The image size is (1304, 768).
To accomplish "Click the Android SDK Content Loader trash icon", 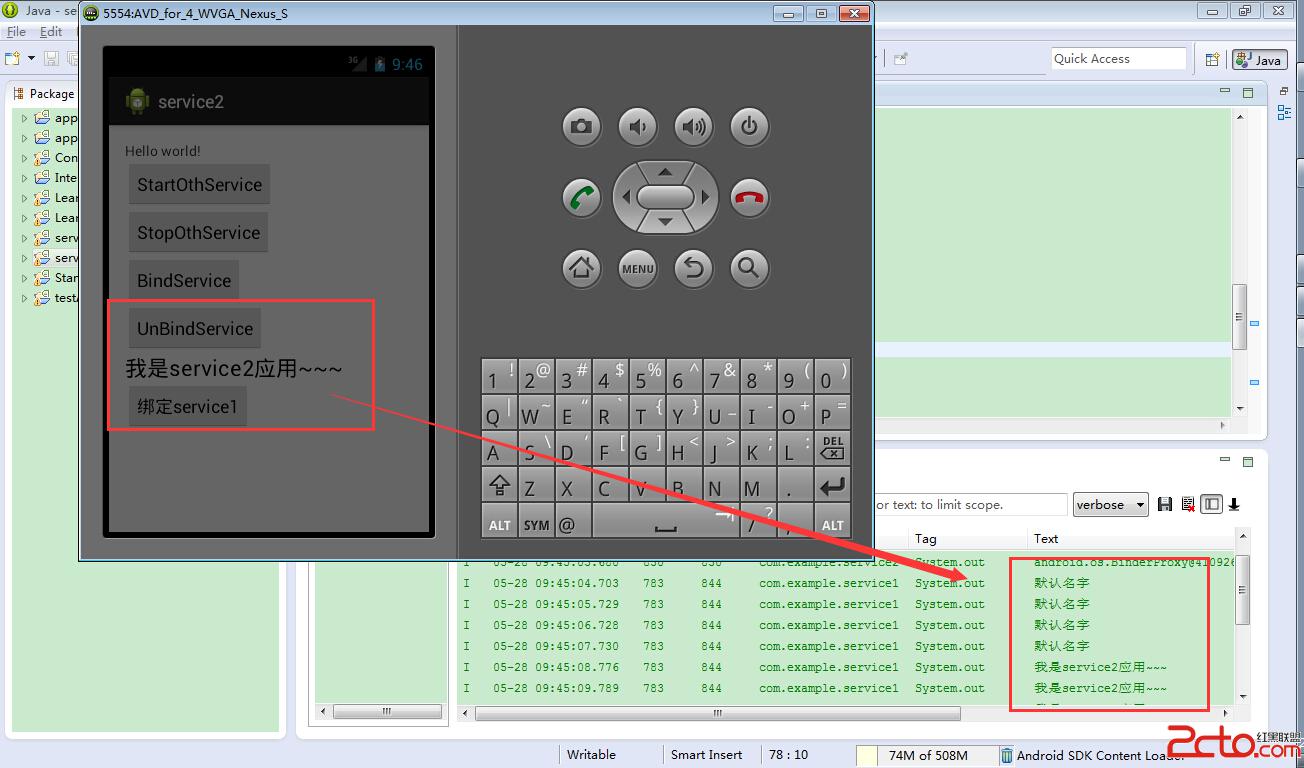I will pos(1006,756).
